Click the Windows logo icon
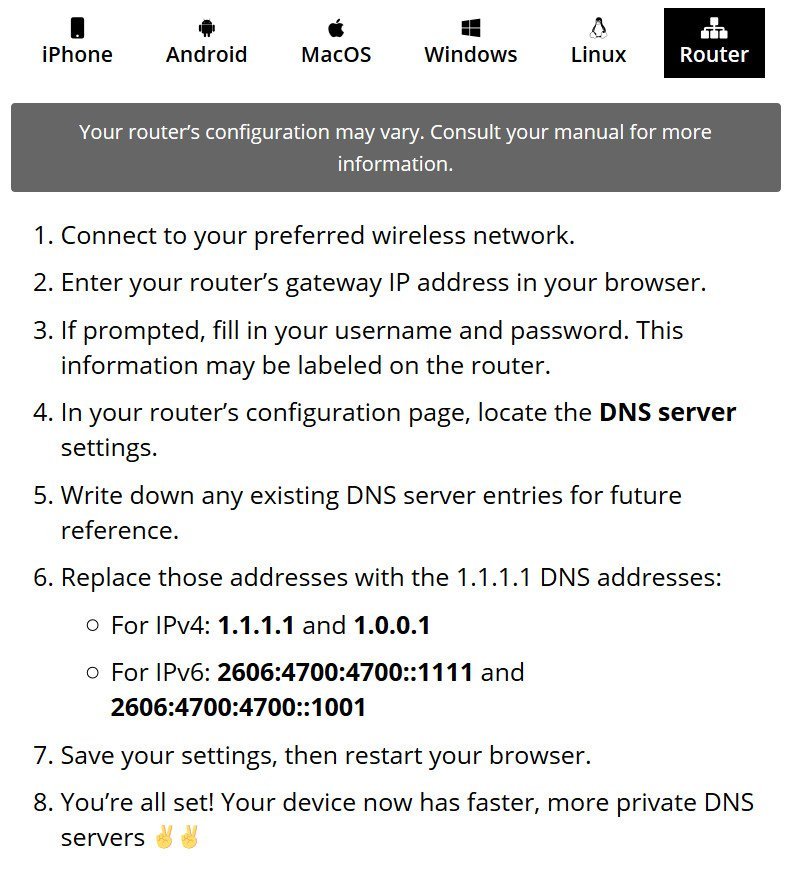The image size is (791, 874). coord(471,27)
